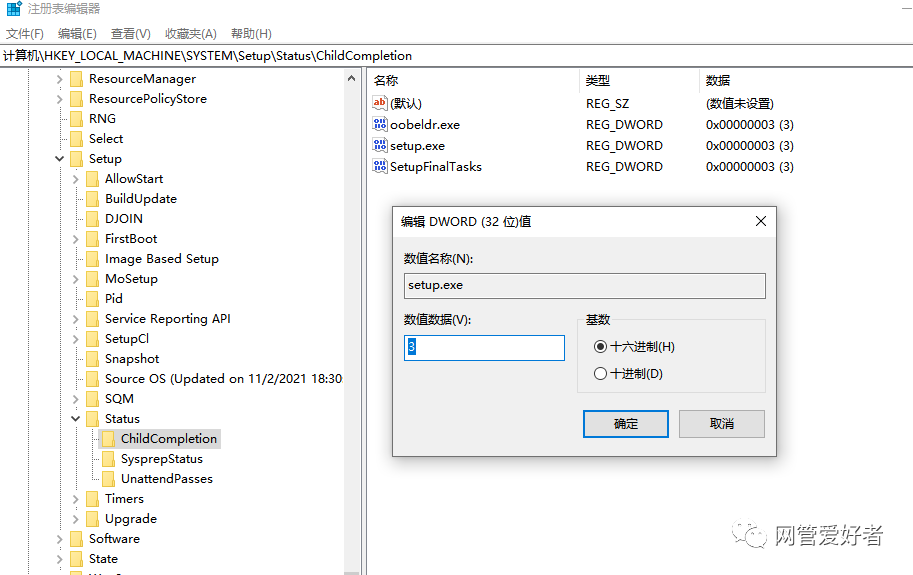Screen dimensions: 913x575
Task: Click the DJOIN folder icon
Action: coord(92,219)
